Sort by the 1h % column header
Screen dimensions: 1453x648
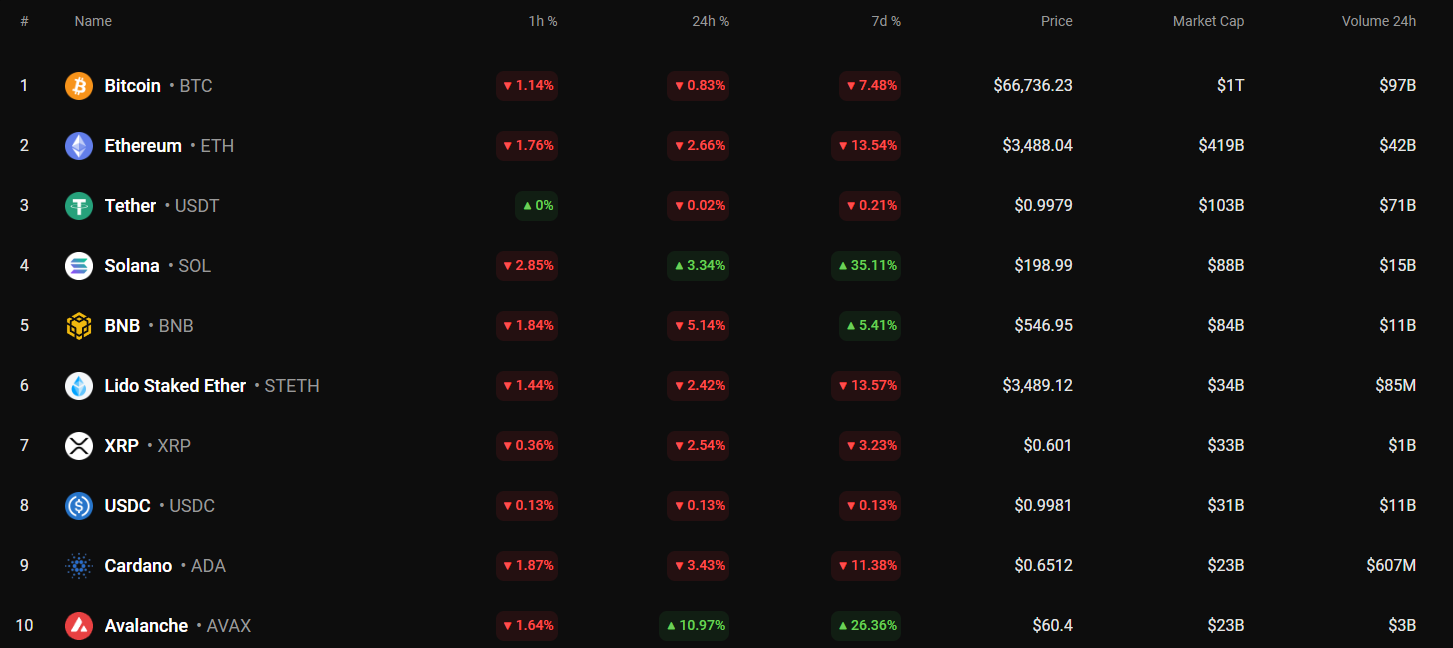click(x=543, y=21)
